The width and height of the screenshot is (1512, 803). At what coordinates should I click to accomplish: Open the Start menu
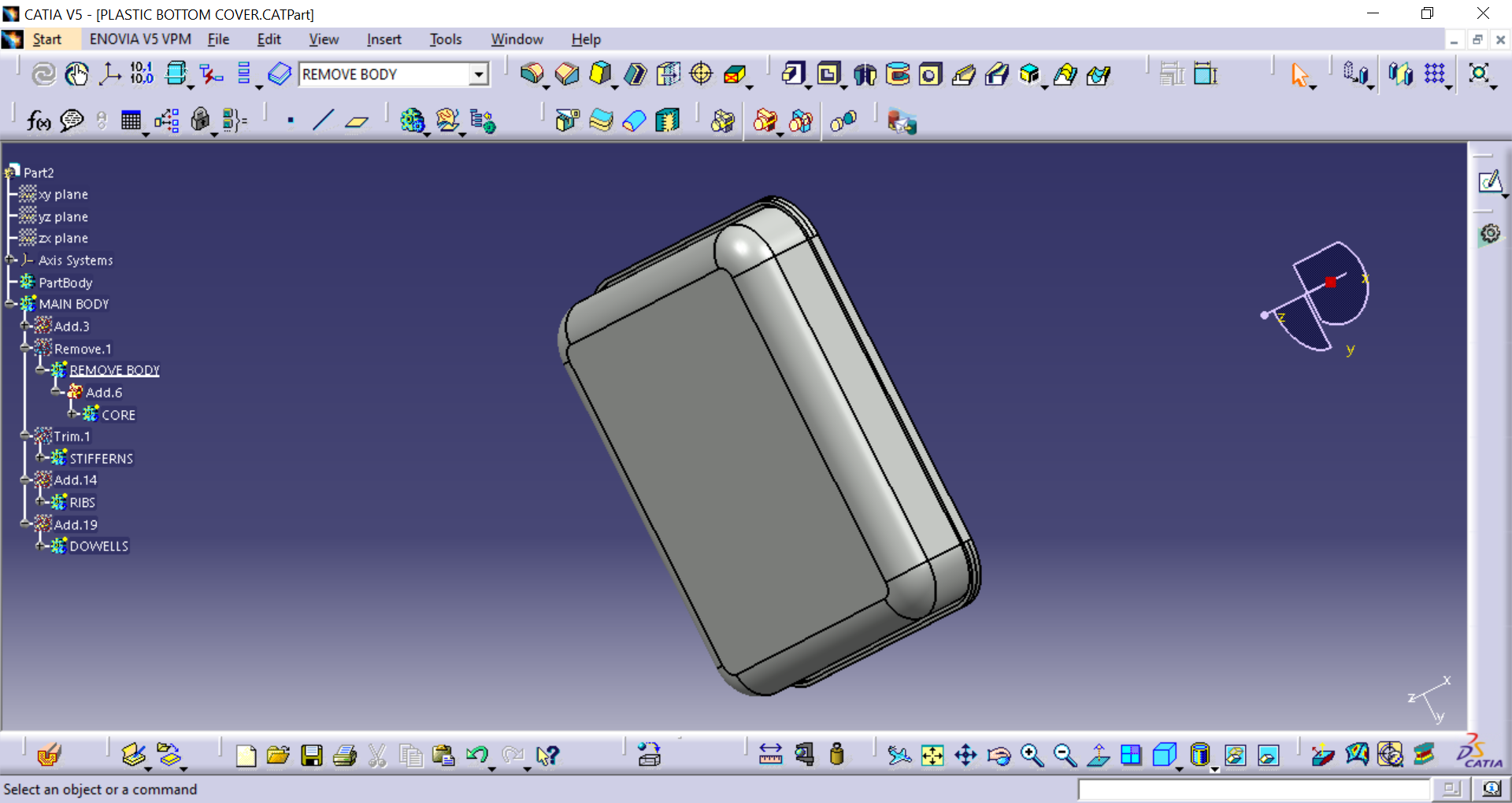pyautogui.click(x=46, y=39)
